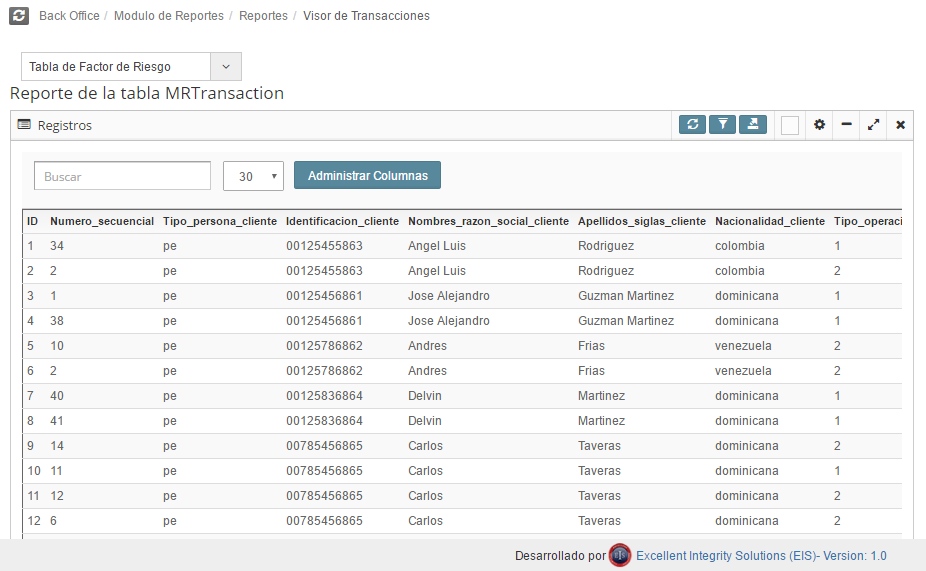Open the Reportes breadcrumb link
This screenshot has width=926, height=571.
tap(263, 16)
